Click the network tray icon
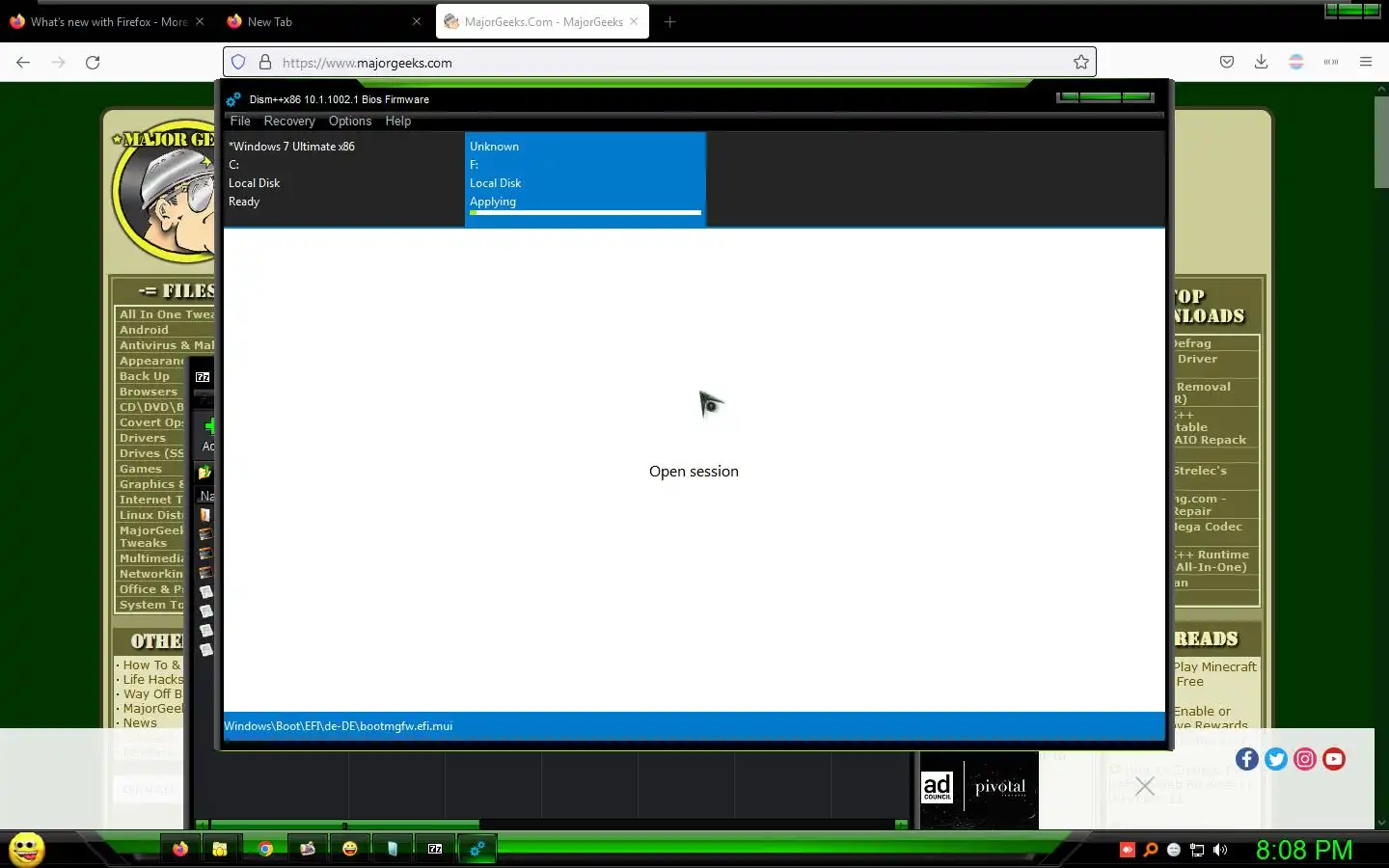 point(1197,850)
